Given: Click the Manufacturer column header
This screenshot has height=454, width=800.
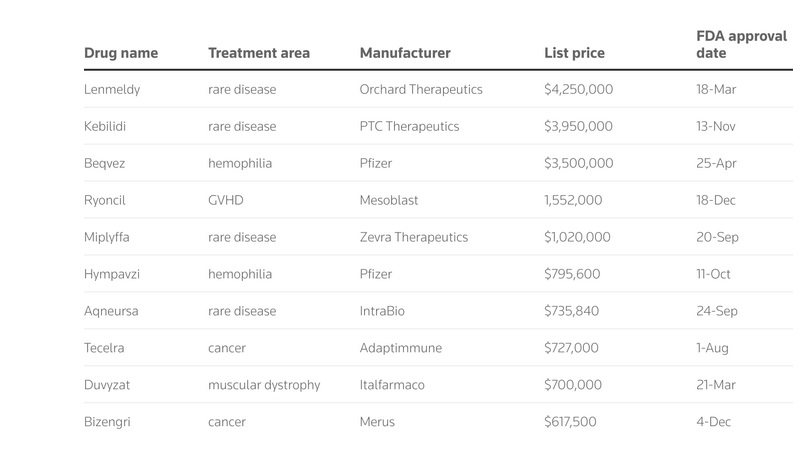Looking at the screenshot, I should (405, 53).
